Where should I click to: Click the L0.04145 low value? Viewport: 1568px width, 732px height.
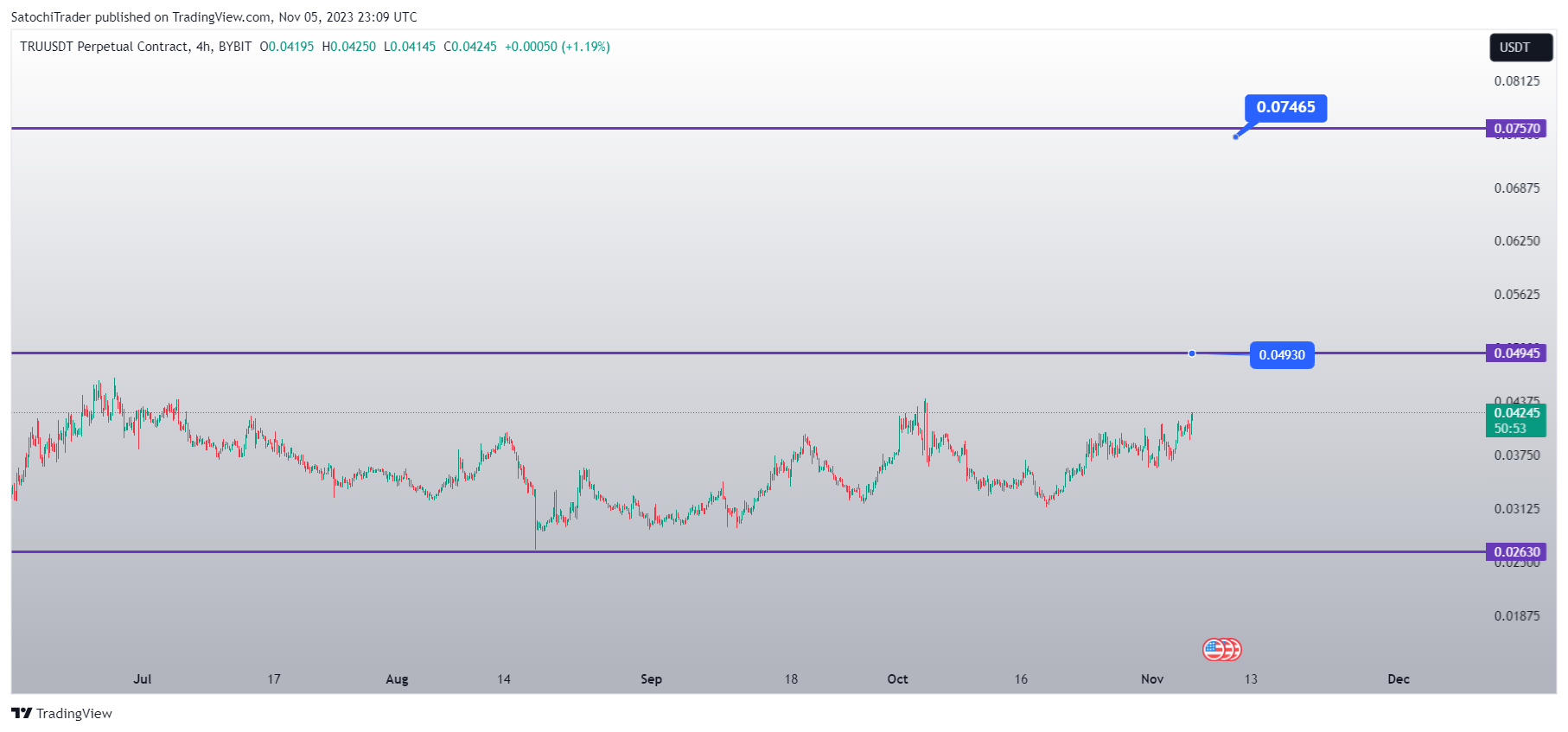coord(410,47)
